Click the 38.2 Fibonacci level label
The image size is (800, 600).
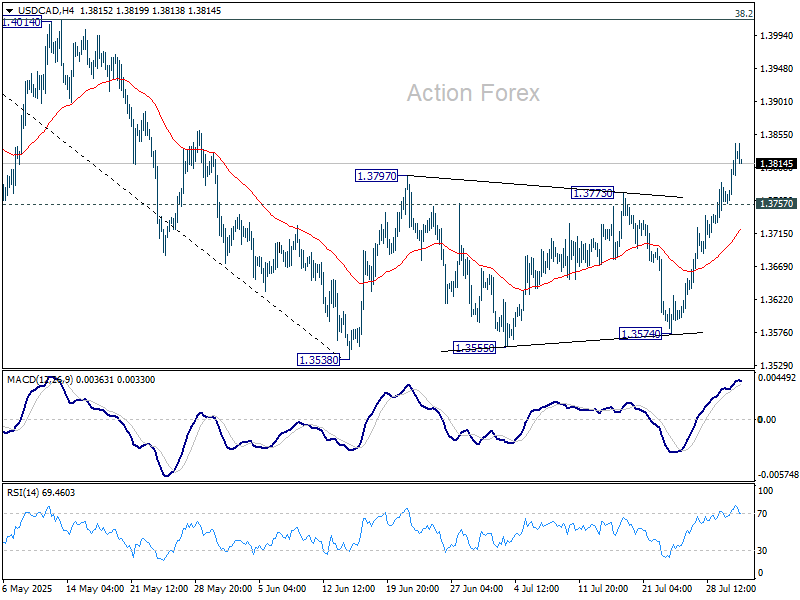coord(743,14)
